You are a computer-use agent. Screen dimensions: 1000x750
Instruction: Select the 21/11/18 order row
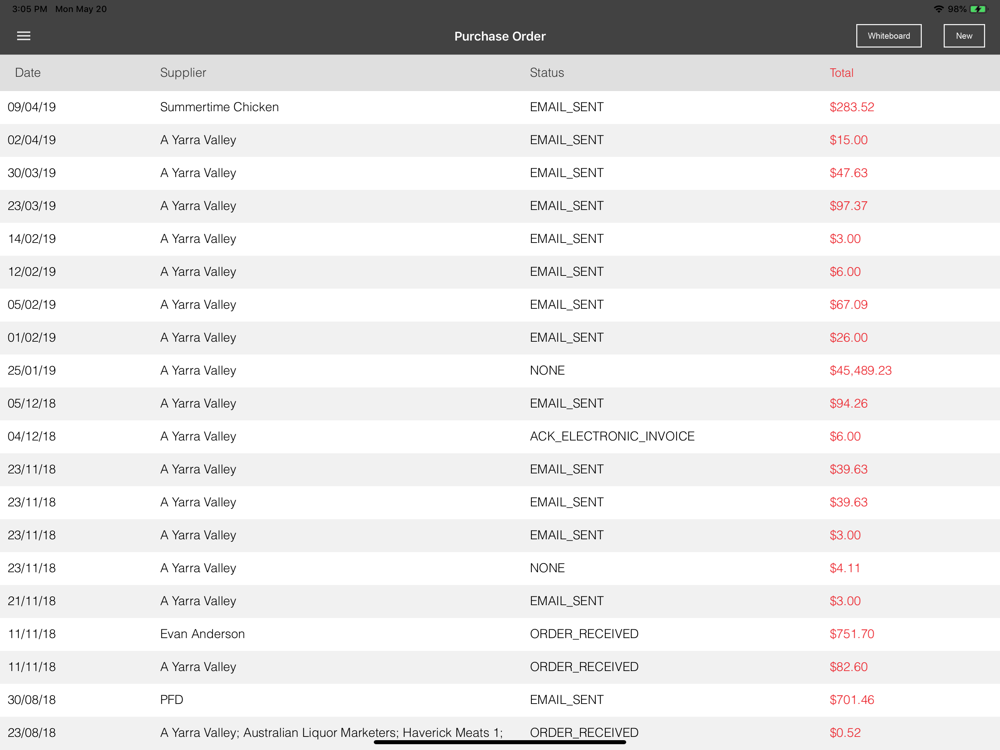click(x=500, y=601)
